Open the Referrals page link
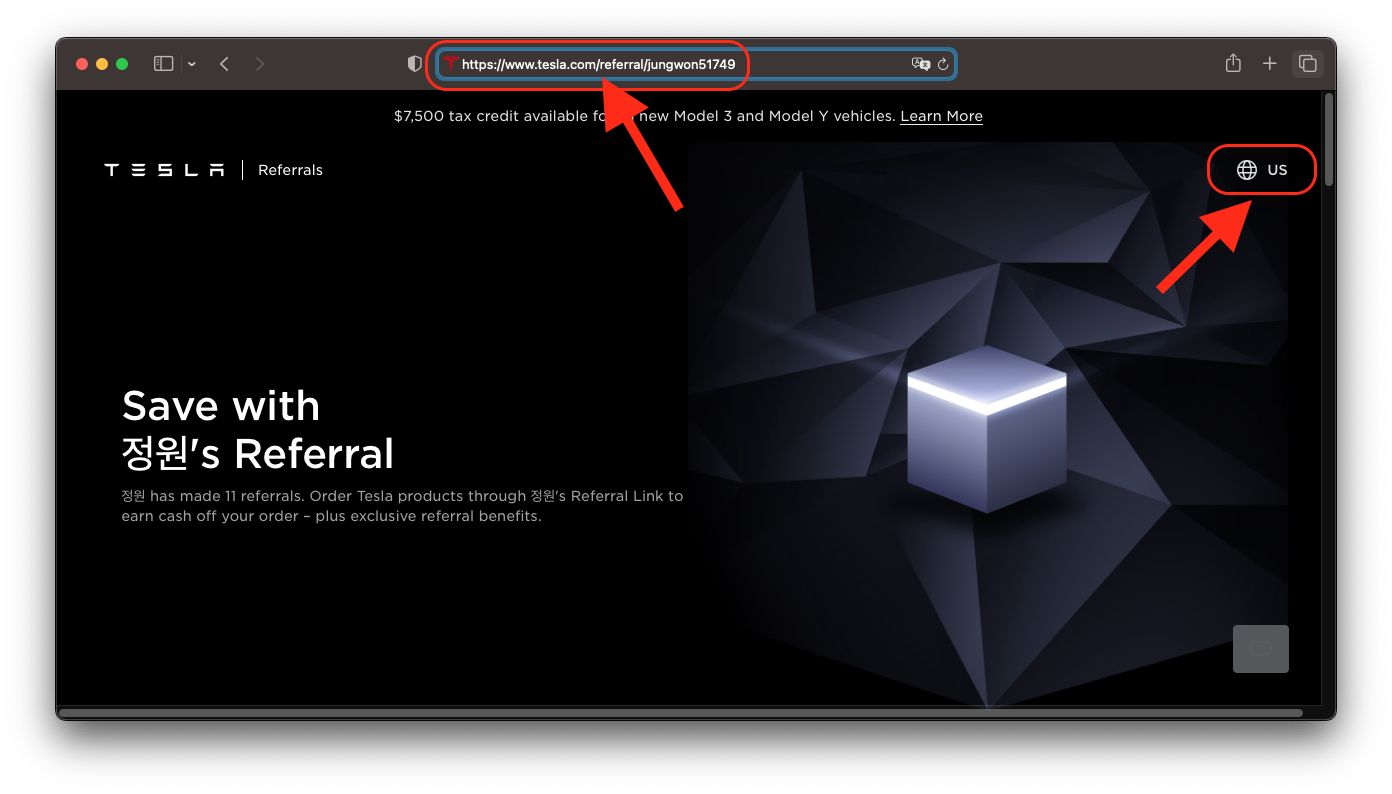Screen dimensions: 1392x794 coord(290,170)
